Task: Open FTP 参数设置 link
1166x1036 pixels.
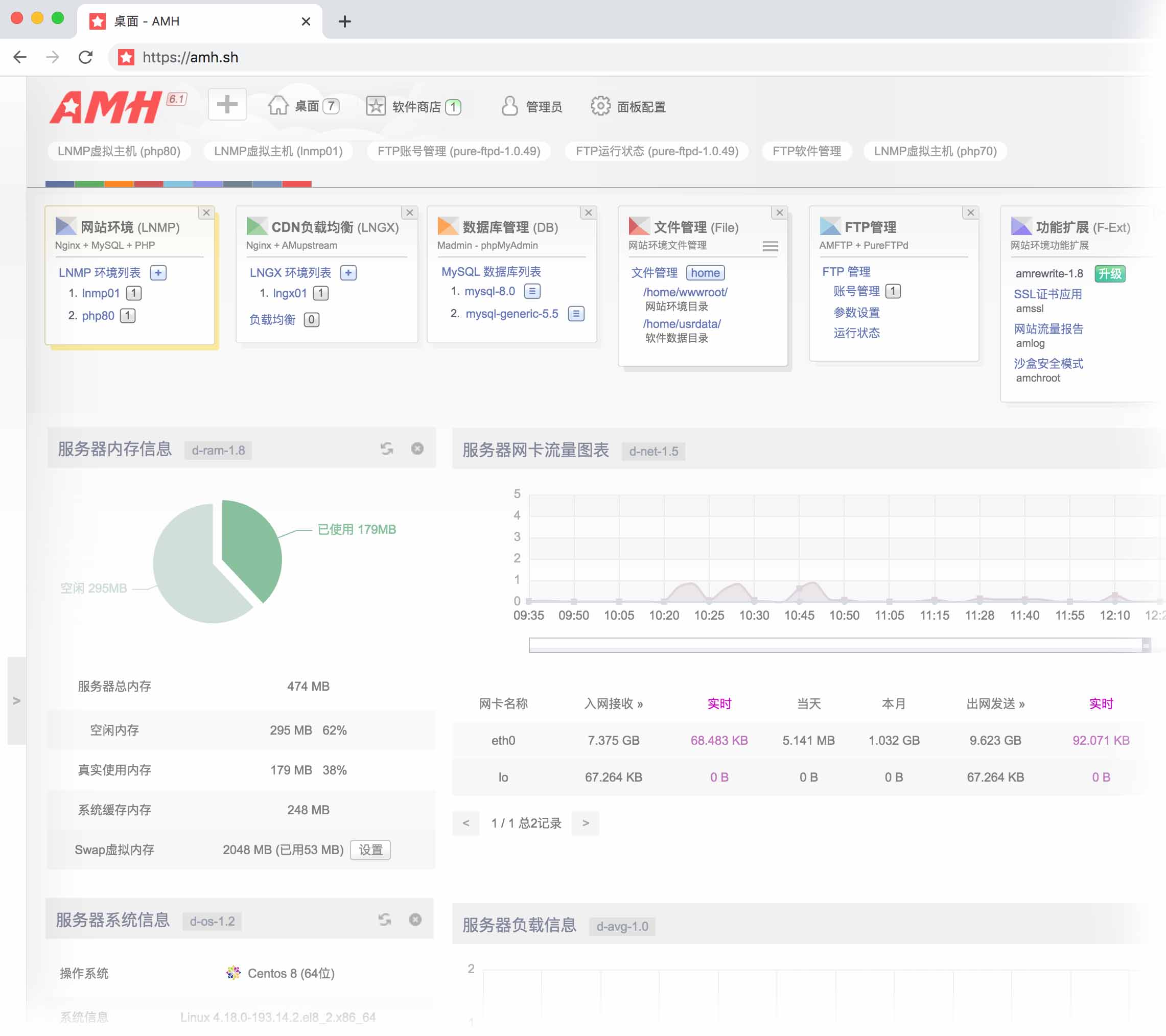Action: (856, 312)
